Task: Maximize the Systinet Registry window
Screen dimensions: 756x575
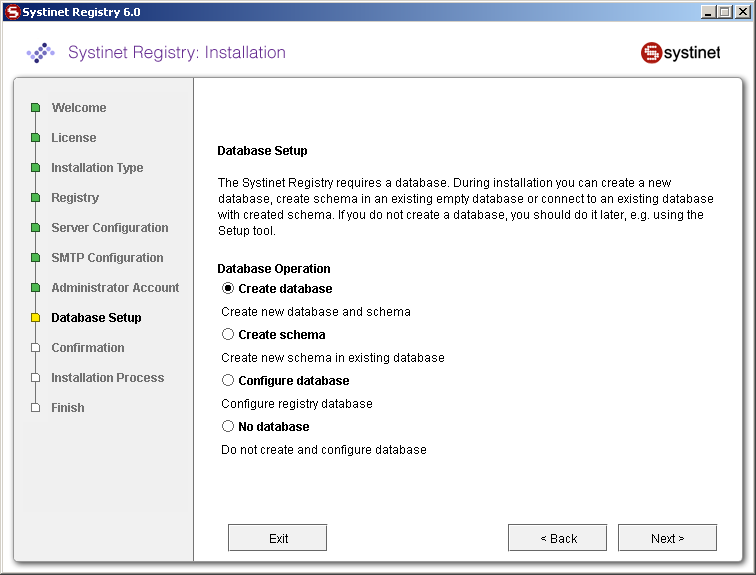Action: (x=725, y=12)
